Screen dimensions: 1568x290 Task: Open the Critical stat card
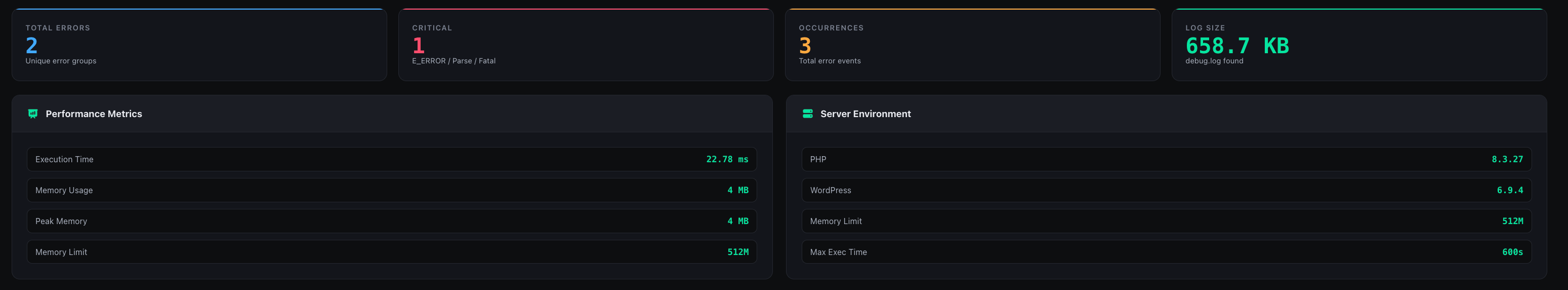pos(586,45)
